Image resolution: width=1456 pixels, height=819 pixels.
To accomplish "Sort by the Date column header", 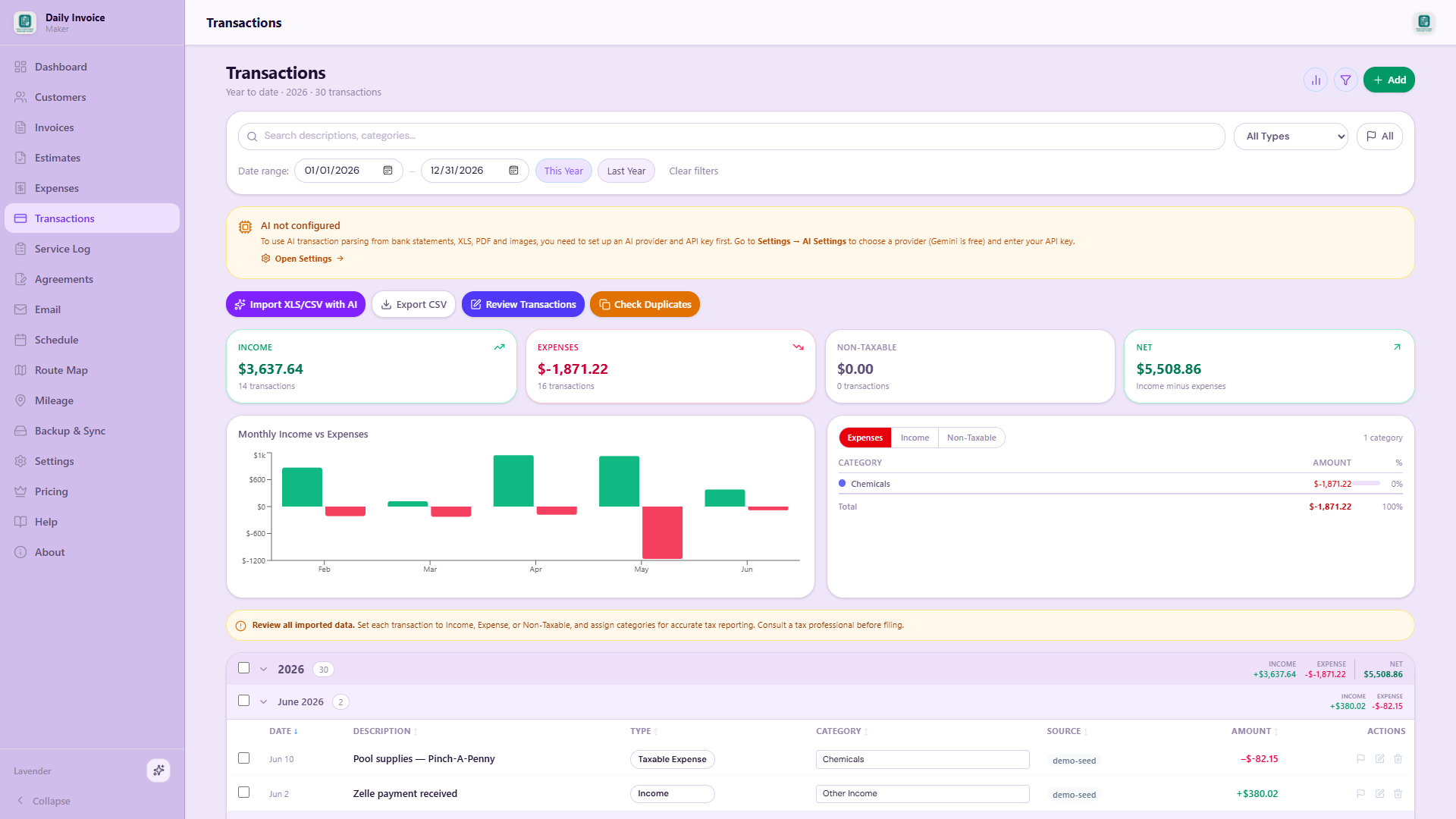I will click(284, 731).
